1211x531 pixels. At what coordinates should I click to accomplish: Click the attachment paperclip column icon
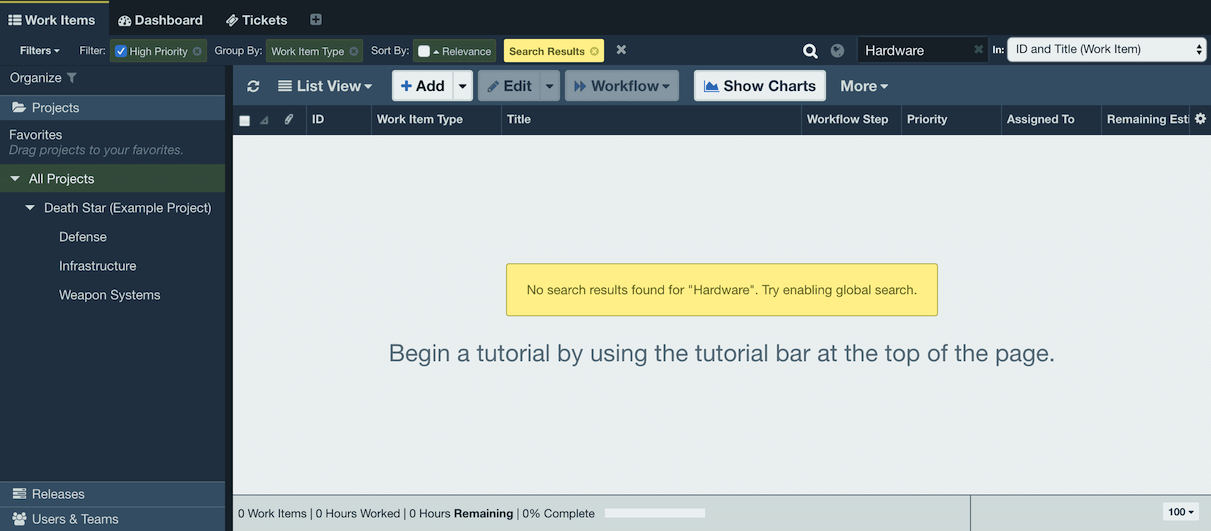coord(289,120)
